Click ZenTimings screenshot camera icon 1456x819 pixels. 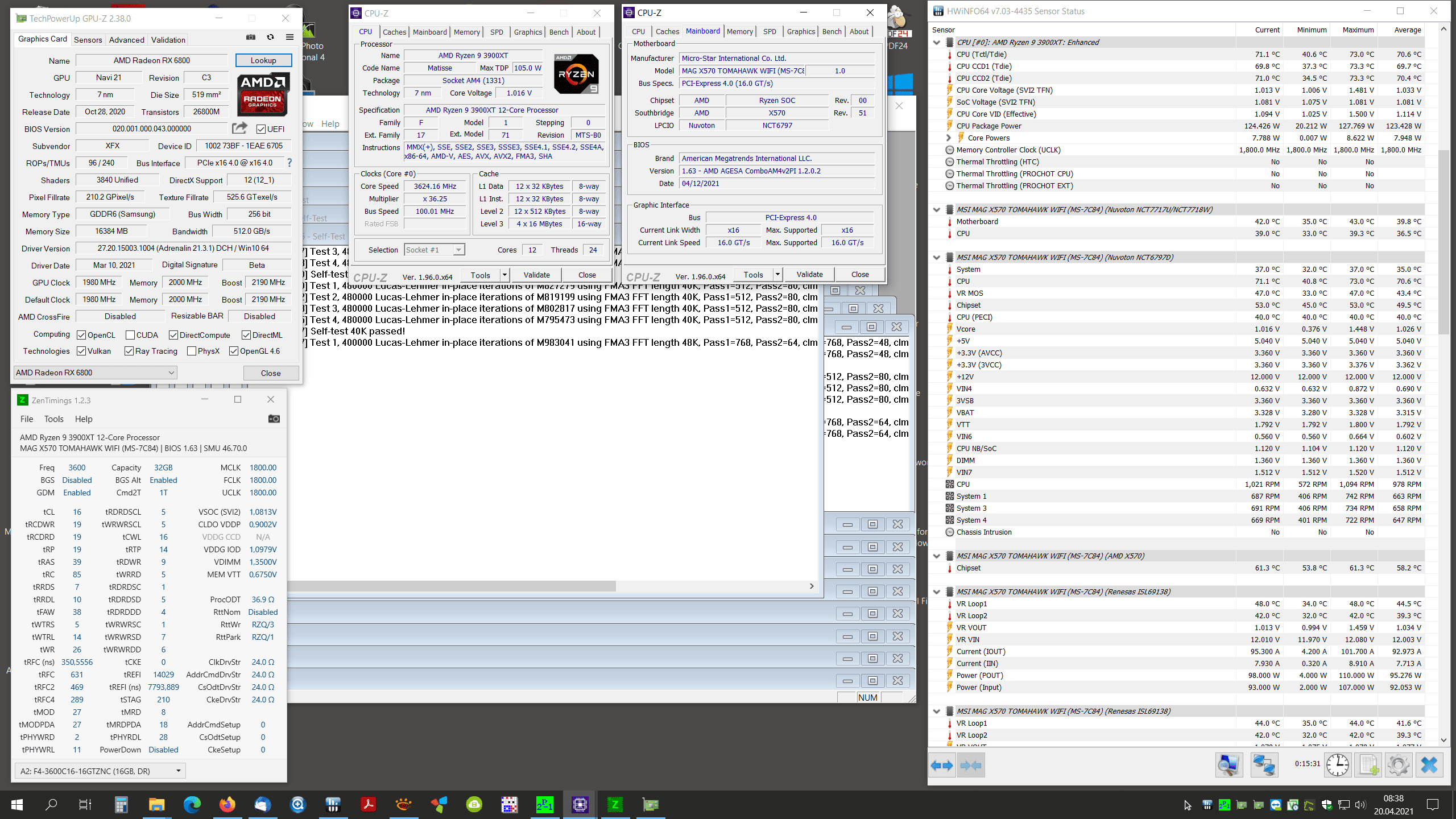[274, 419]
